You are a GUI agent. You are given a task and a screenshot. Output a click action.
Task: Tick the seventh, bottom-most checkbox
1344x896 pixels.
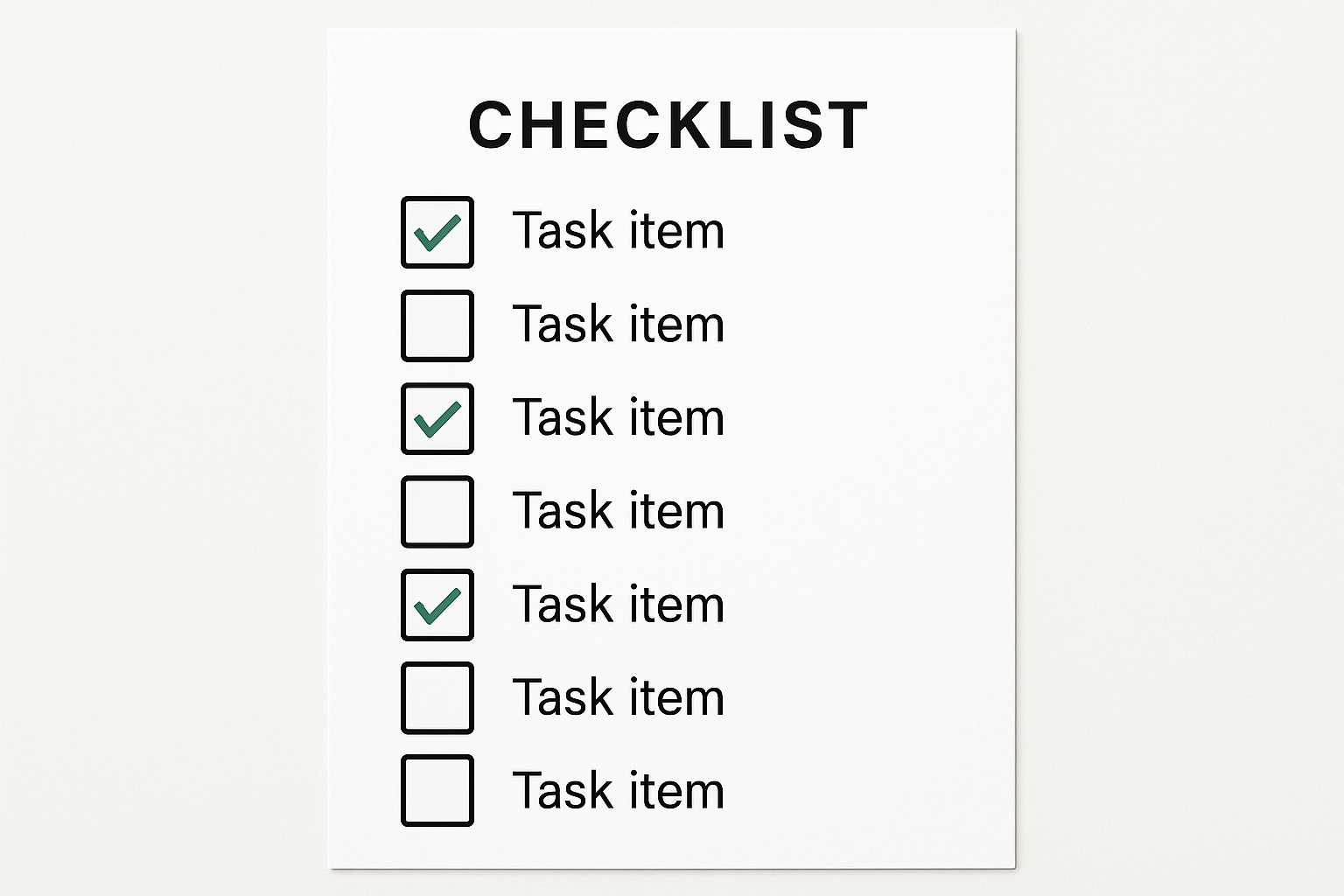click(437, 790)
